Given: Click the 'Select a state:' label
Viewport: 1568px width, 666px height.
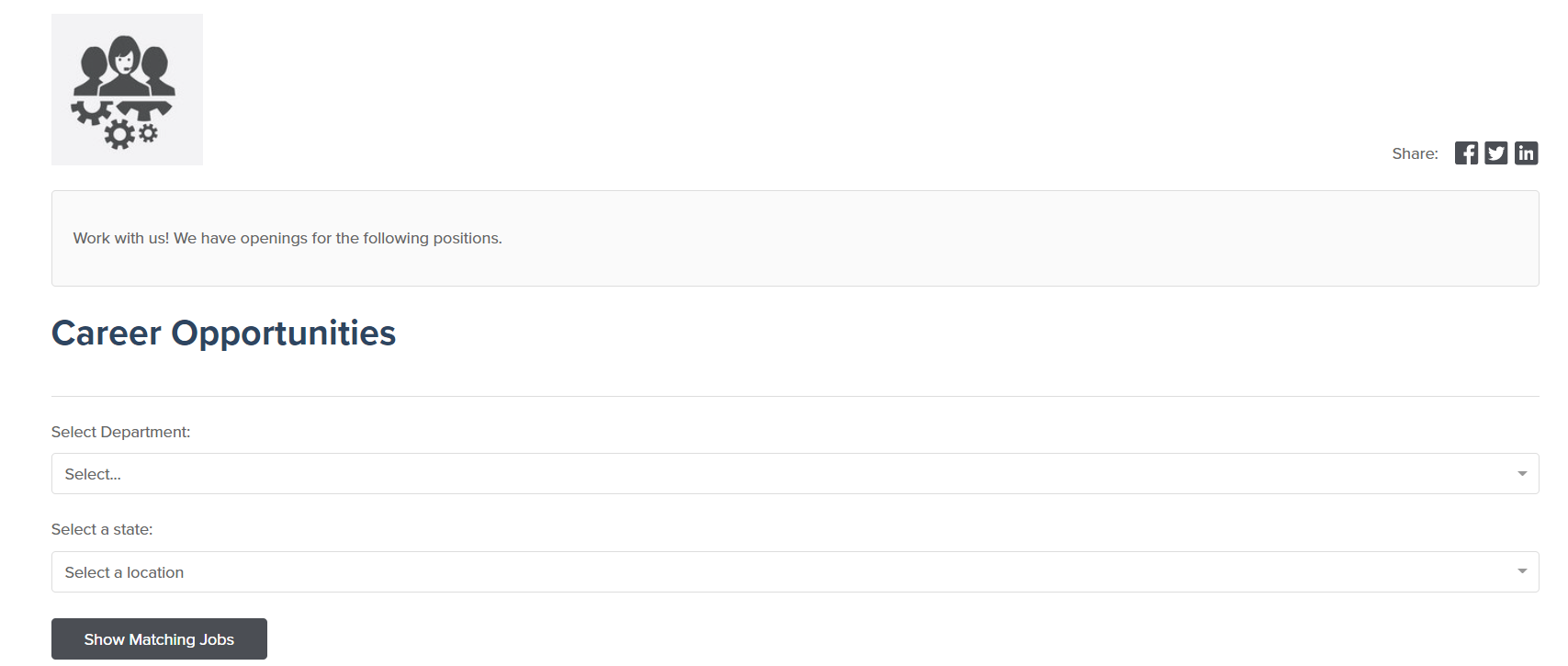Looking at the screenshot, I should (x=102, y=529).
